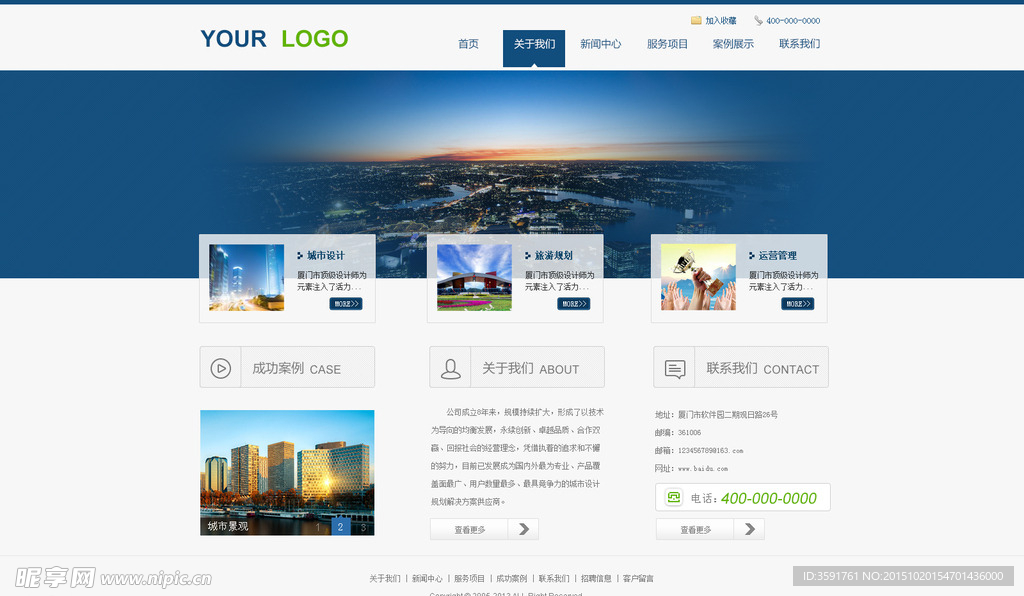Select slide 2 of the 城市景观 slideshow
The width and height of the screenshot is (1024, 596).
tap(340, 527)
